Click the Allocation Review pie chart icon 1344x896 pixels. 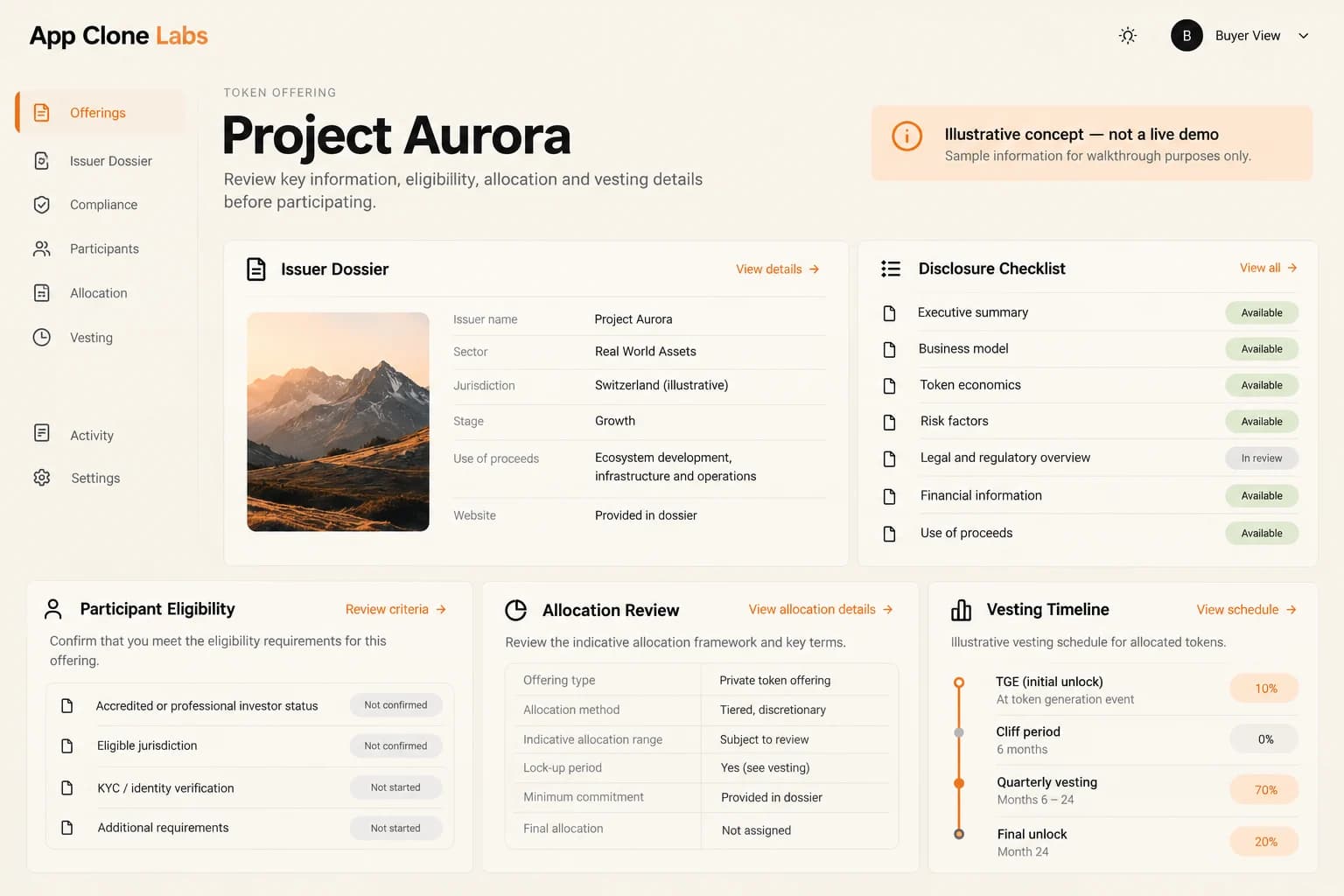pos(516,610)
